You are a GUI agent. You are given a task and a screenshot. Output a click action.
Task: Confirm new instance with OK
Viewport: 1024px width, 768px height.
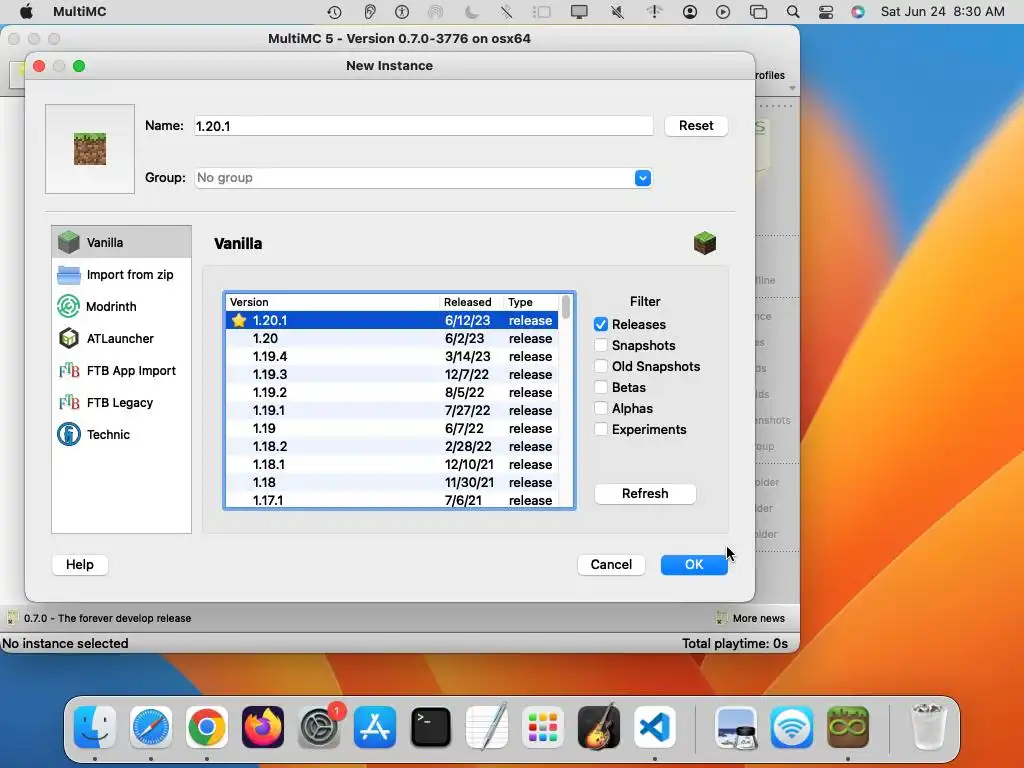[694, 565]
